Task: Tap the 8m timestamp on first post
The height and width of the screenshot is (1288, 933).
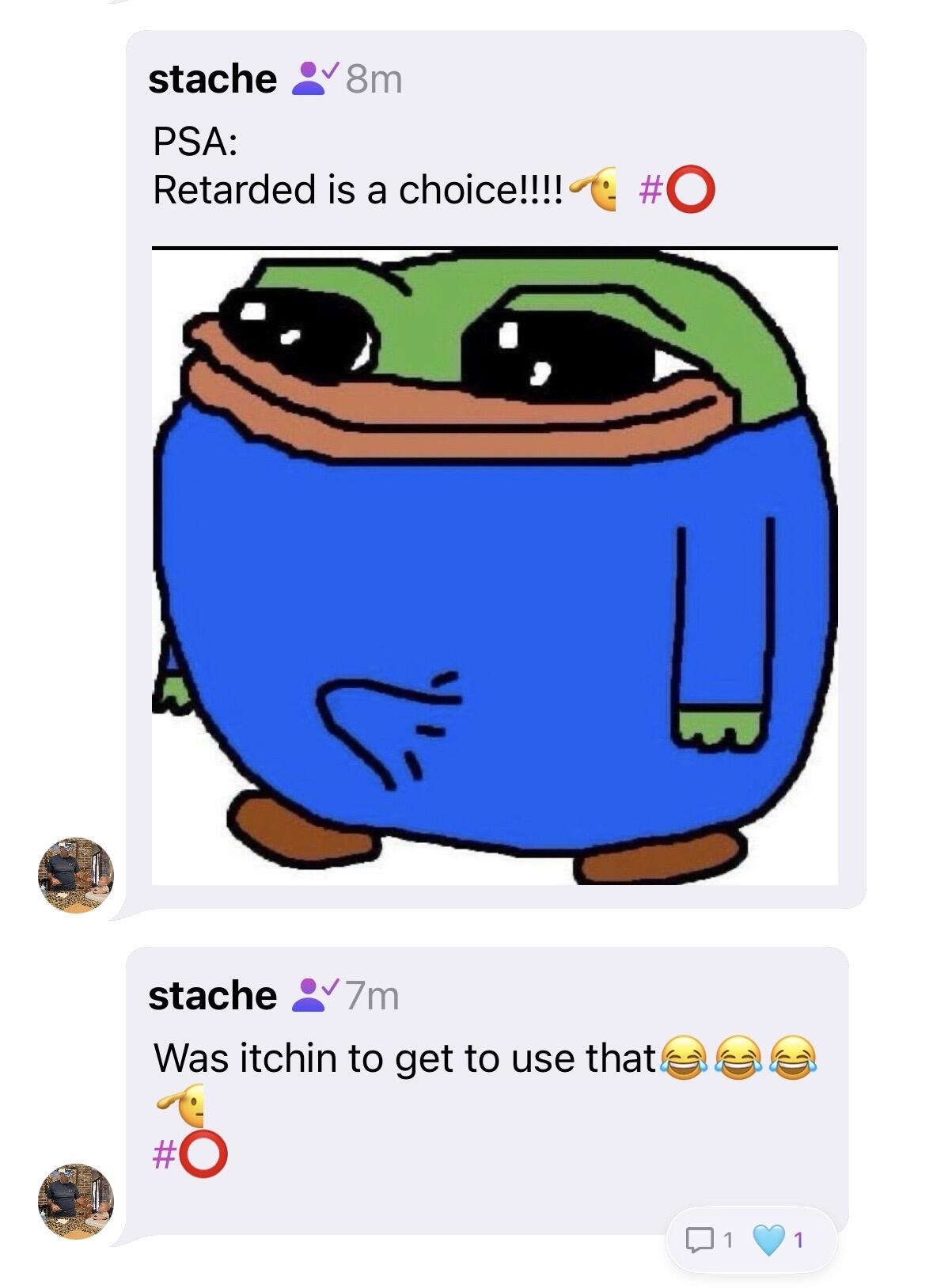Action: pos(374,79)
